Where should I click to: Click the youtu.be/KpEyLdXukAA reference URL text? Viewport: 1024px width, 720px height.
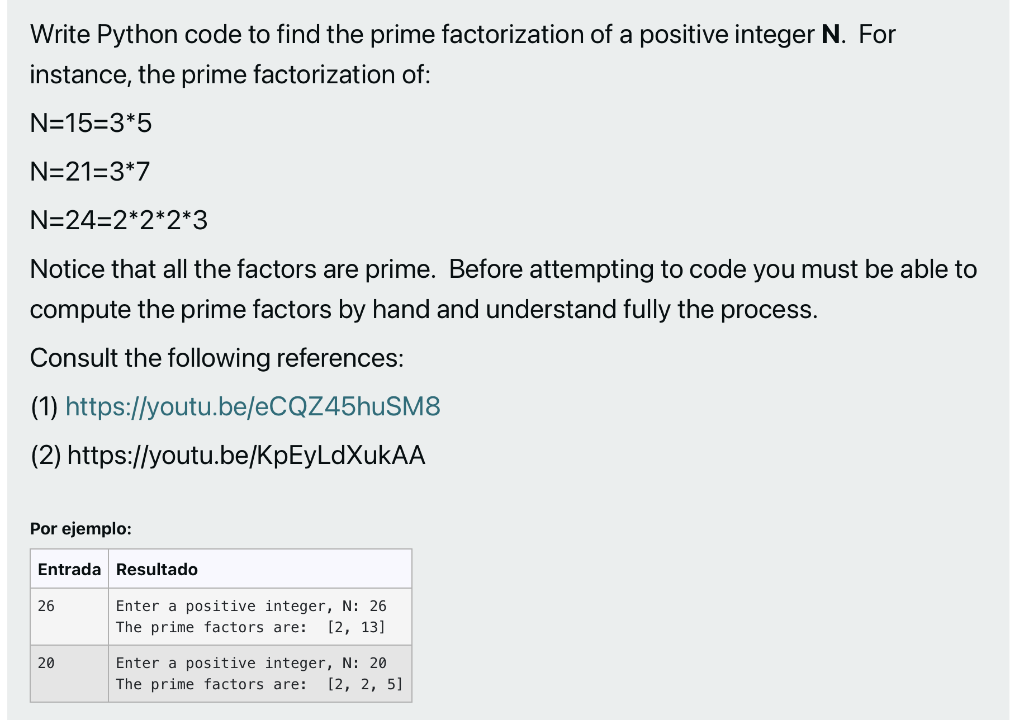coord(246,455)
